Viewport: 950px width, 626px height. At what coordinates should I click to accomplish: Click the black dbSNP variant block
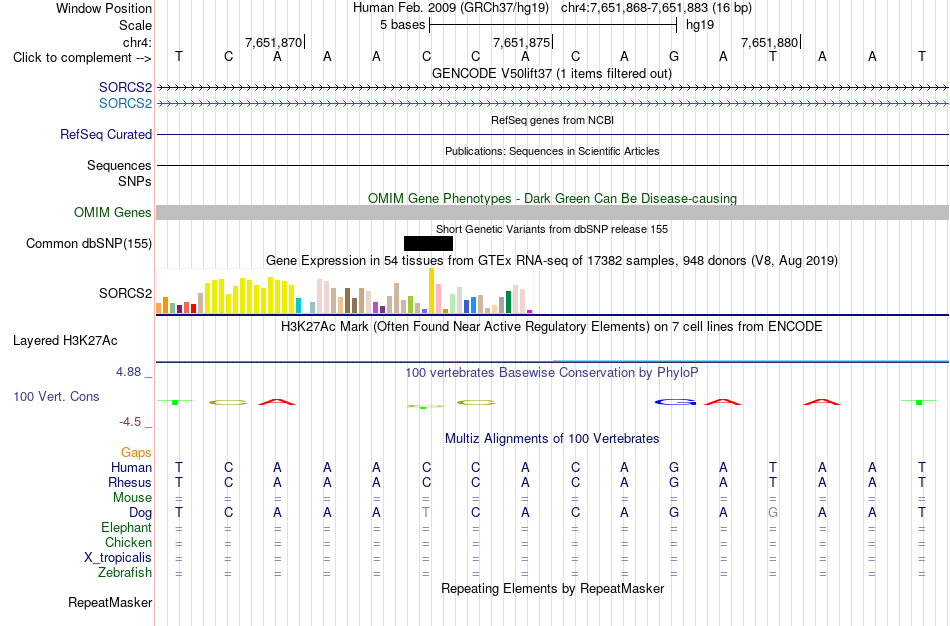(x=428, y=244)
